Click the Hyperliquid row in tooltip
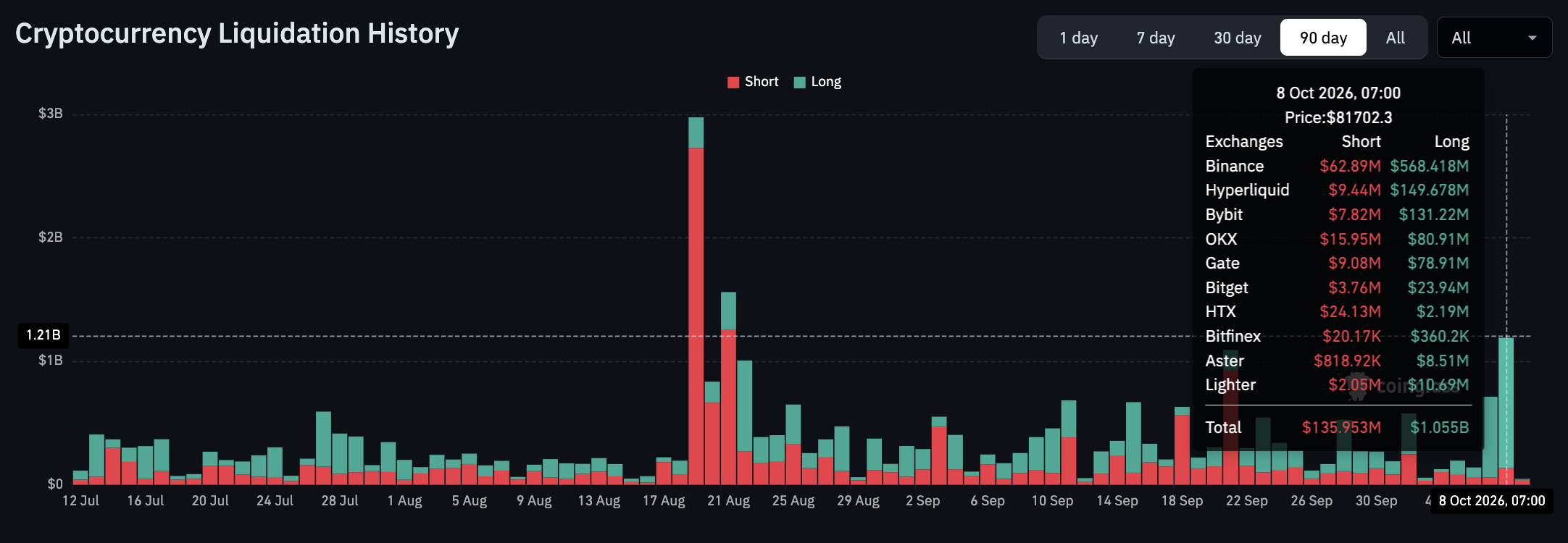 click(1338, 190)
